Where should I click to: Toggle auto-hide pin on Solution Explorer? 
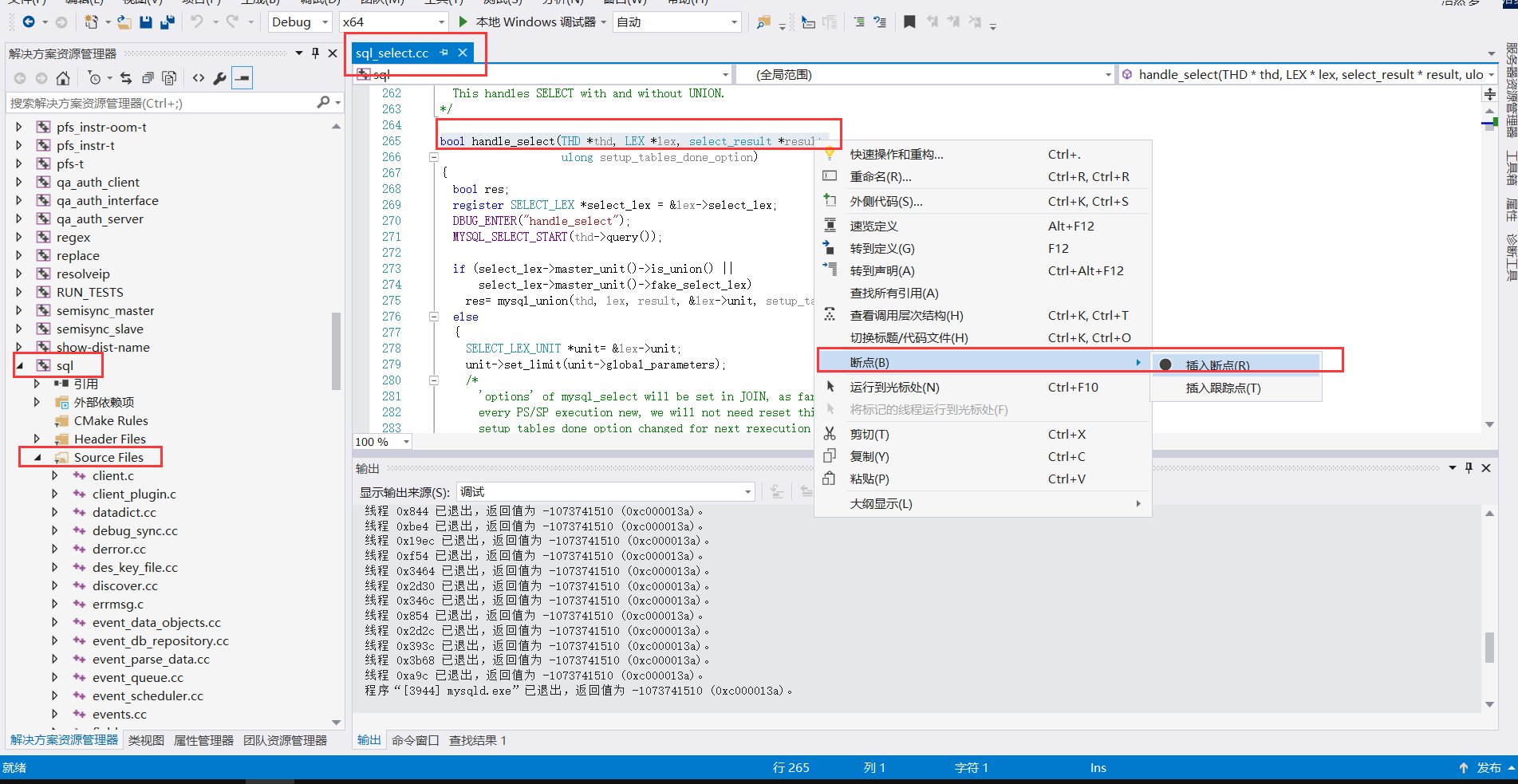pyautogui.click(x=315, y=53)
